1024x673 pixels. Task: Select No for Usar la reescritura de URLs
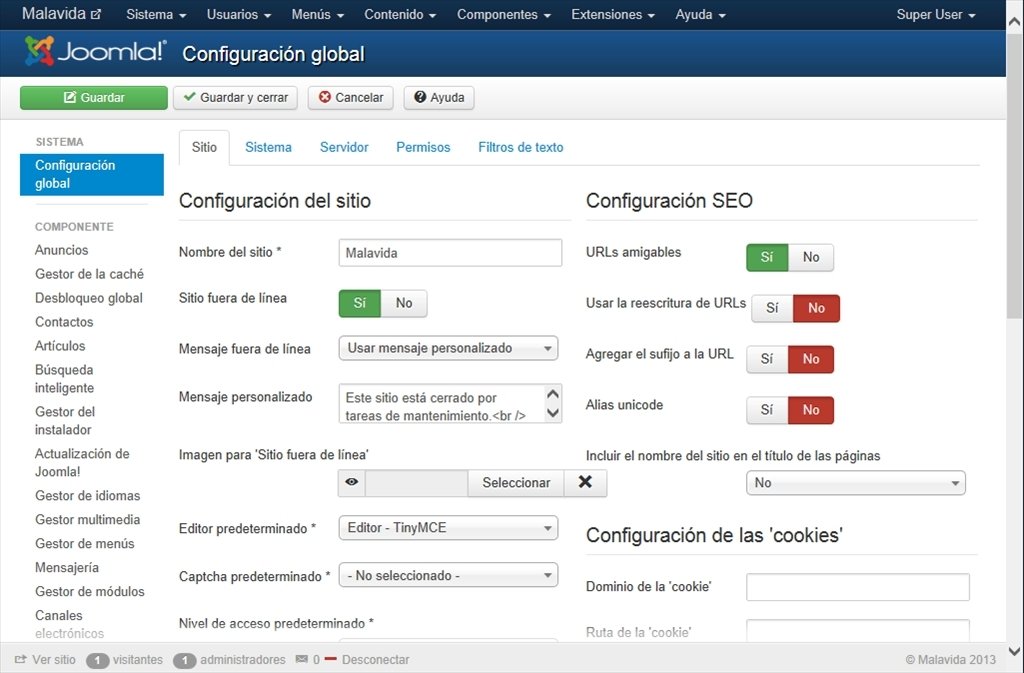pos(816,308)
